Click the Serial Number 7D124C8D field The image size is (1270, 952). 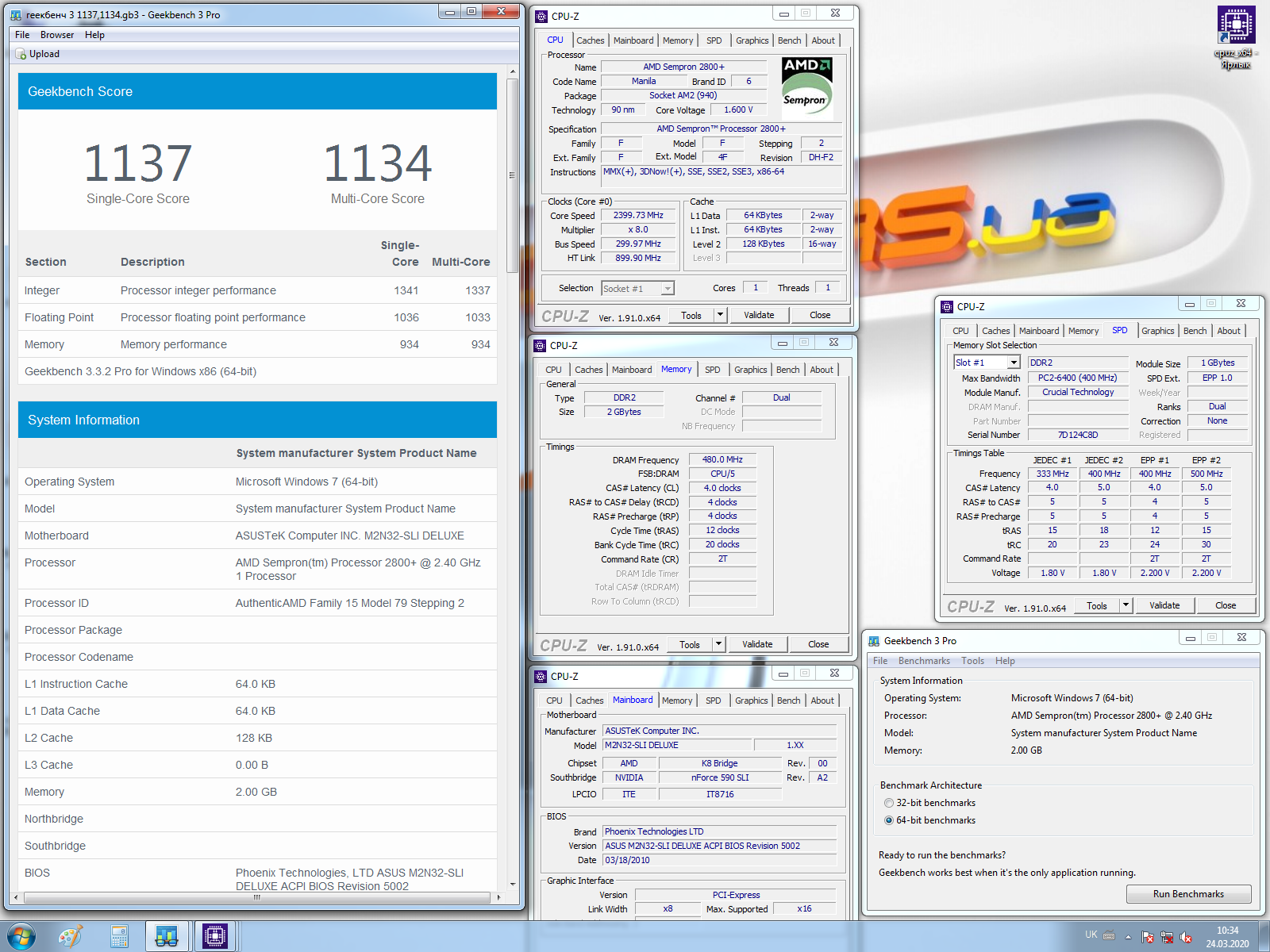click(x=1078, y=435)
